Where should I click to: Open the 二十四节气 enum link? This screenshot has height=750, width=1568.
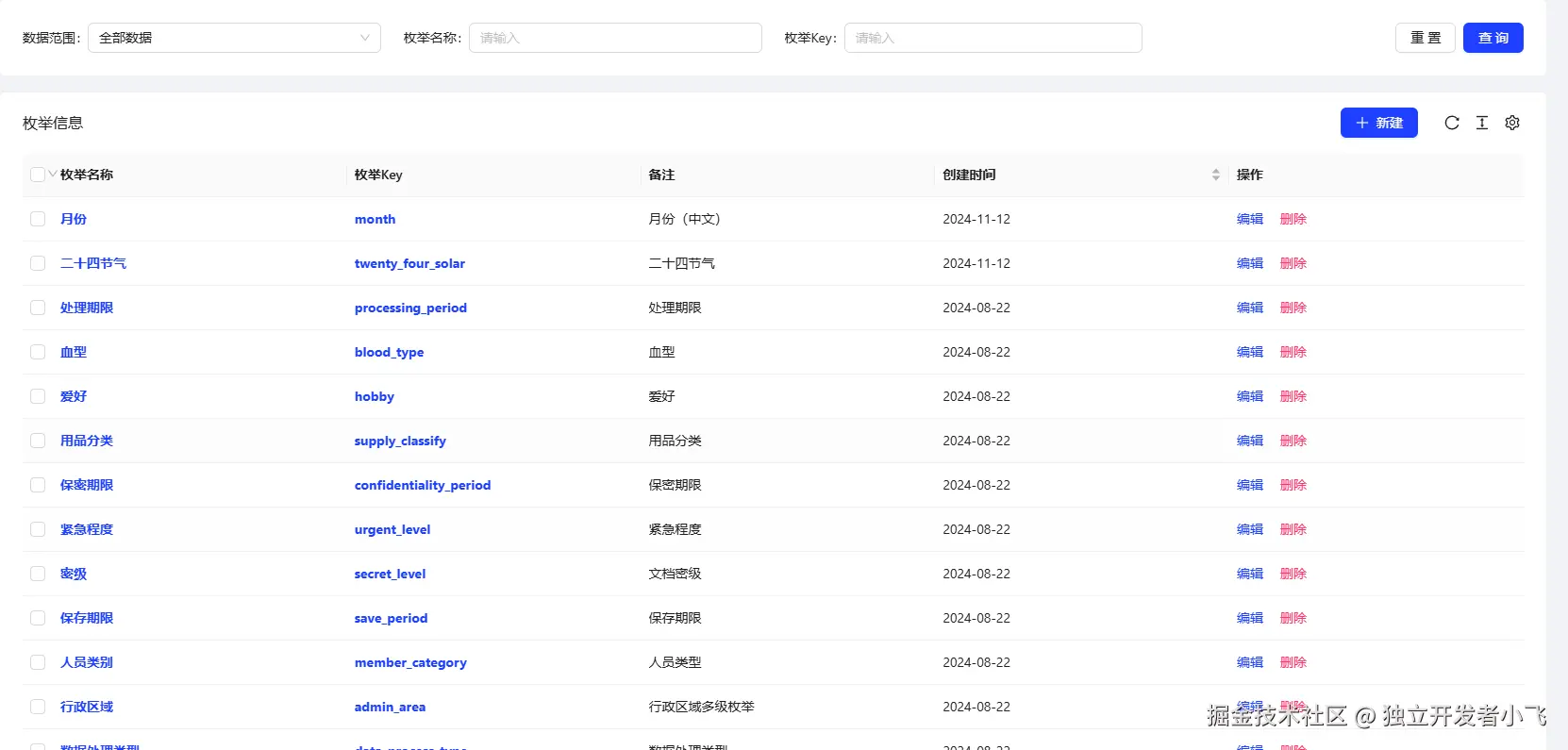pos(93,263)
